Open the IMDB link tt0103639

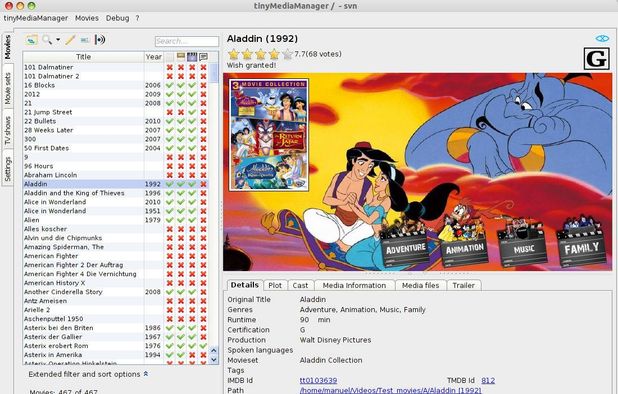point(318,380)
